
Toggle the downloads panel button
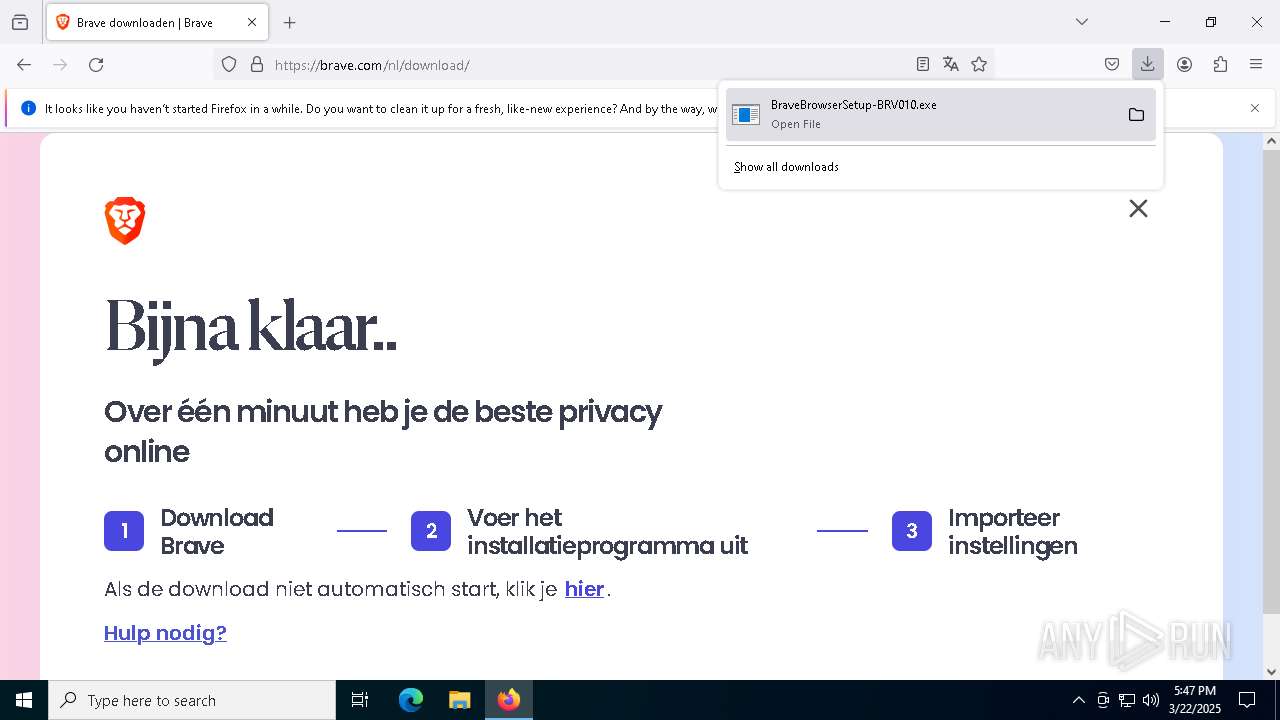tap(1147, 64)
